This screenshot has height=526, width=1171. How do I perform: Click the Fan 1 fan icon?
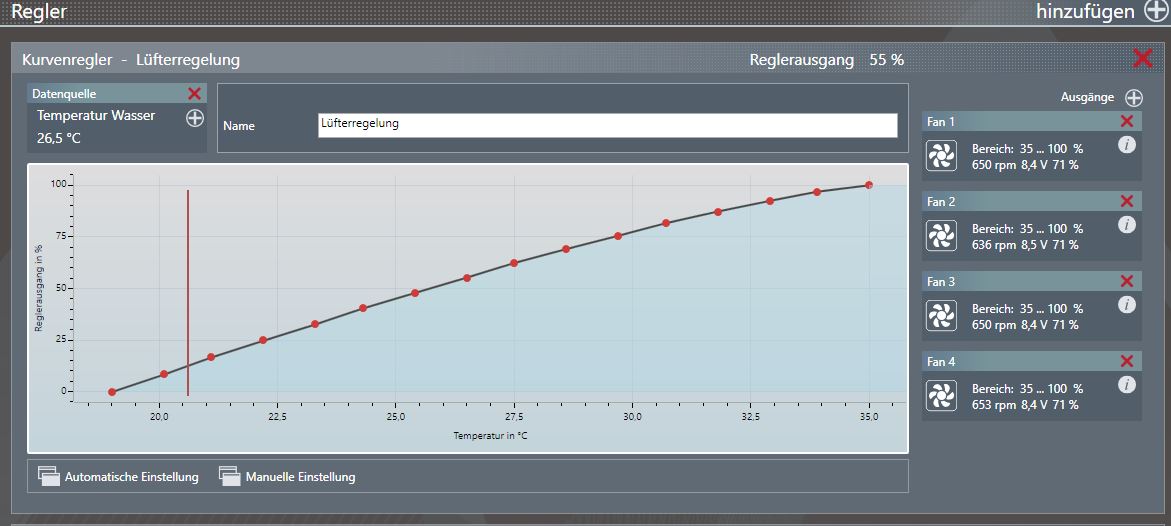(941, 155)
